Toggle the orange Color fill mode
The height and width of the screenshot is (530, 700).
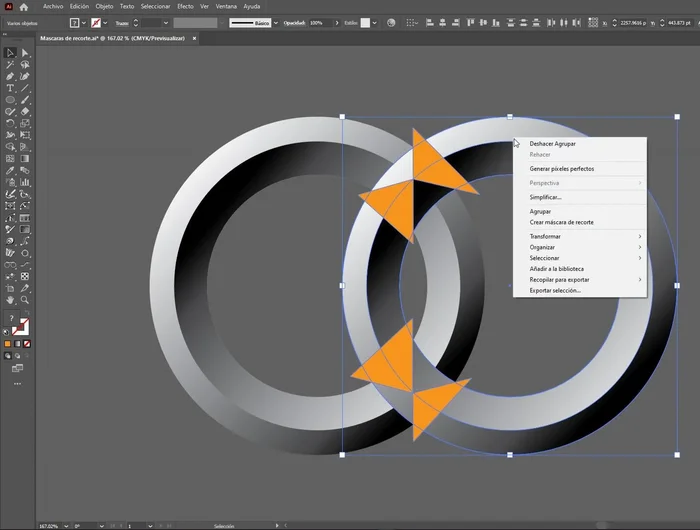pyautogui.click(x=8, y=343)
